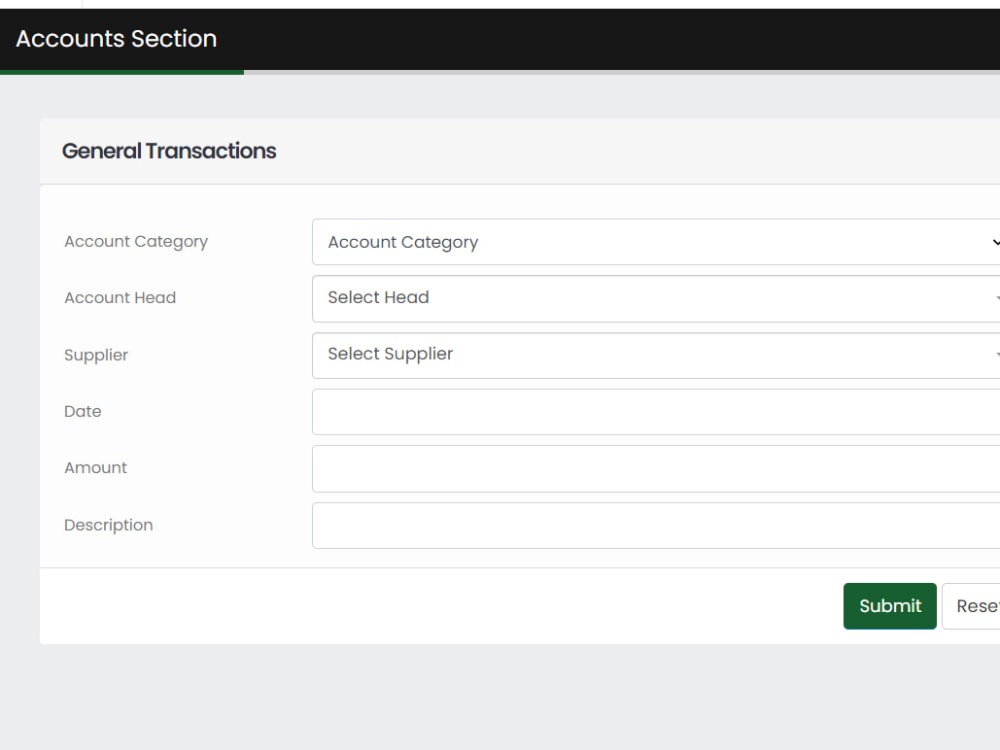1000x750 pixels.
Task: Click the green Submit button
Action: [x=890, y=606]
